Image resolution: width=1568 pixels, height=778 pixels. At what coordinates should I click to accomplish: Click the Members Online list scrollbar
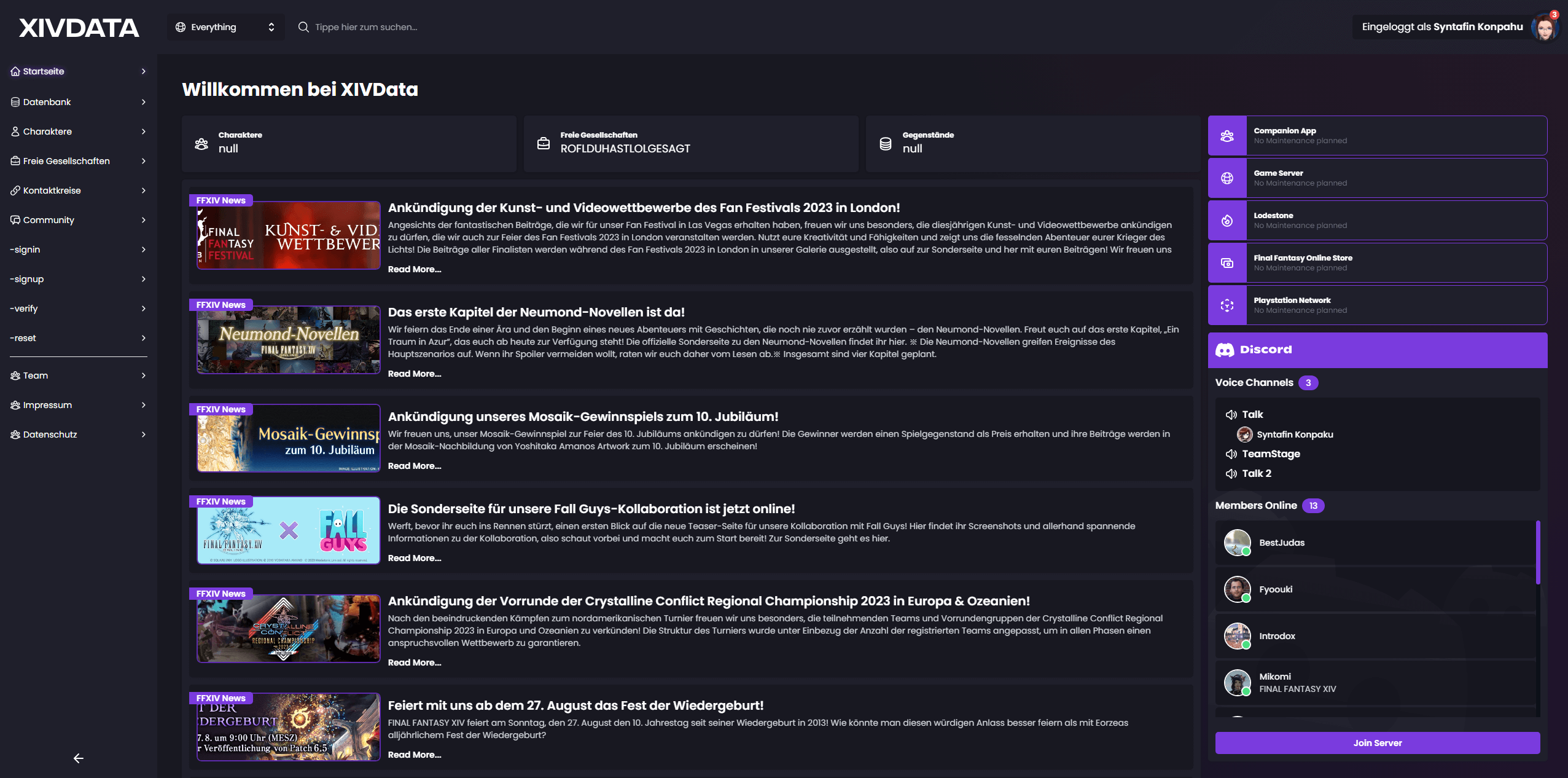click(1538, 553)
